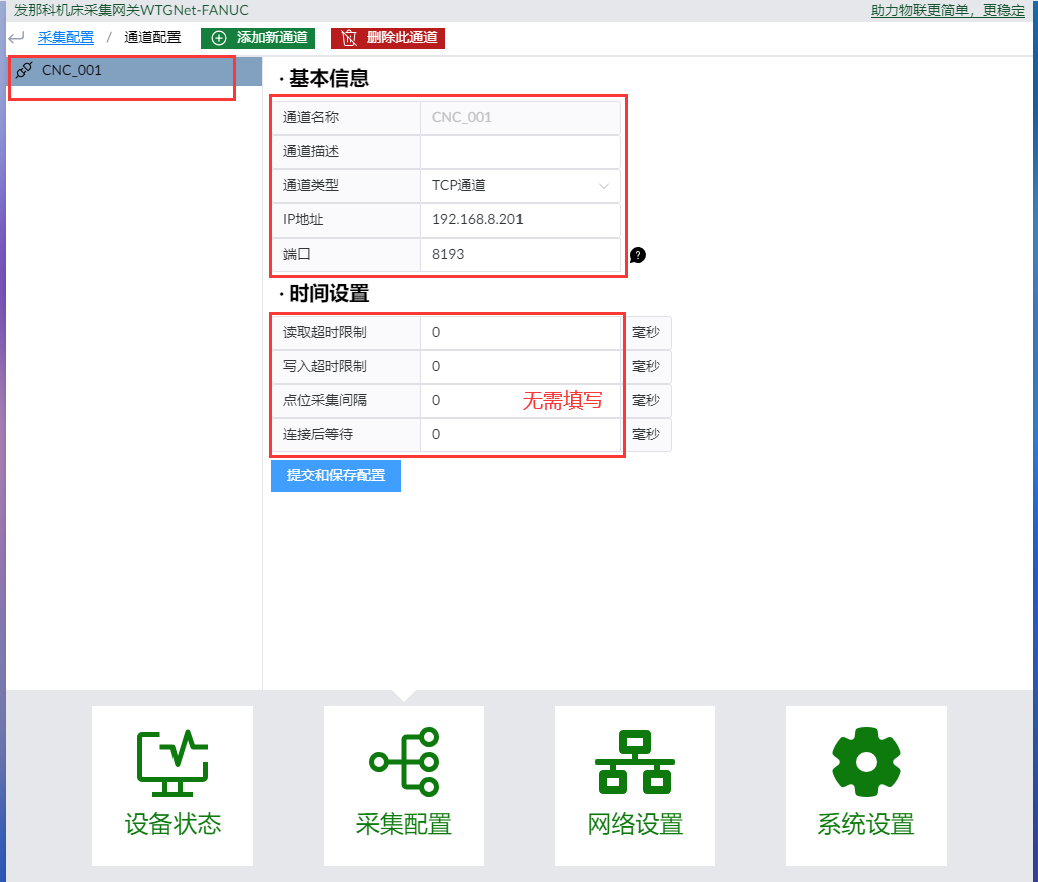Viewport: 1038px width, 882px height.
Task: Open the 通道类型 dropdown showing TCP通道
Action: tap(520, 185)
